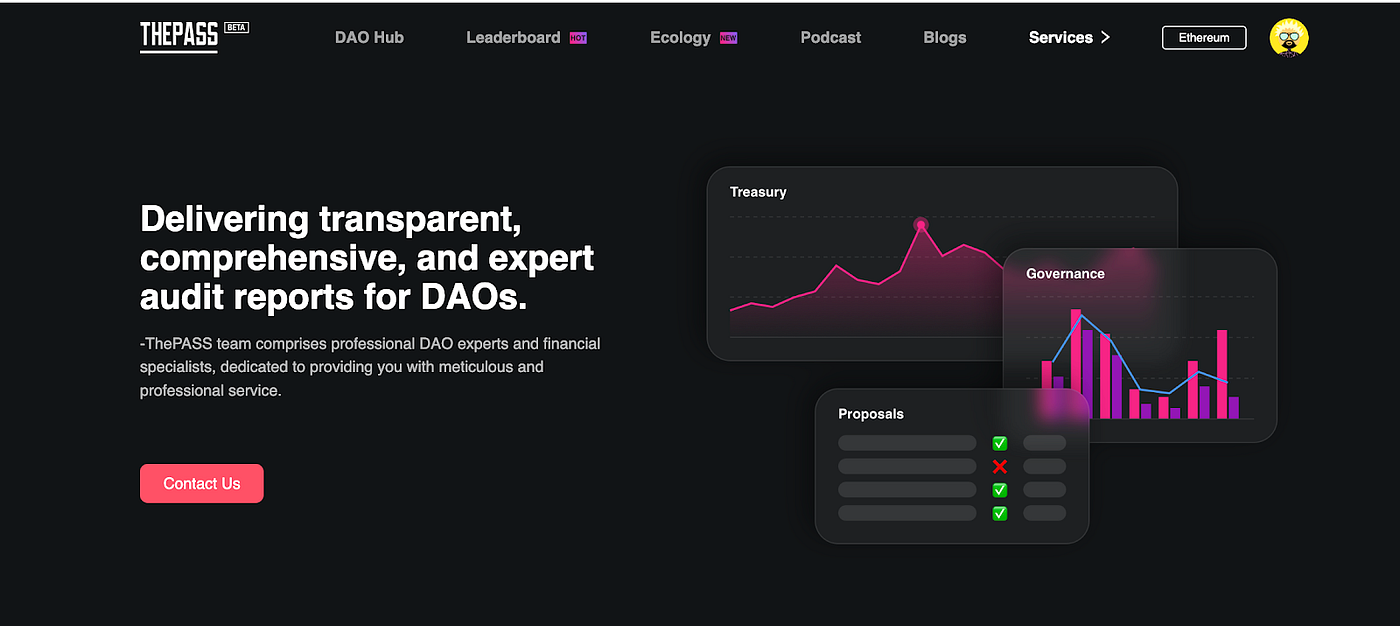Open the Ethereum network selector

[x=1204, y=38]
